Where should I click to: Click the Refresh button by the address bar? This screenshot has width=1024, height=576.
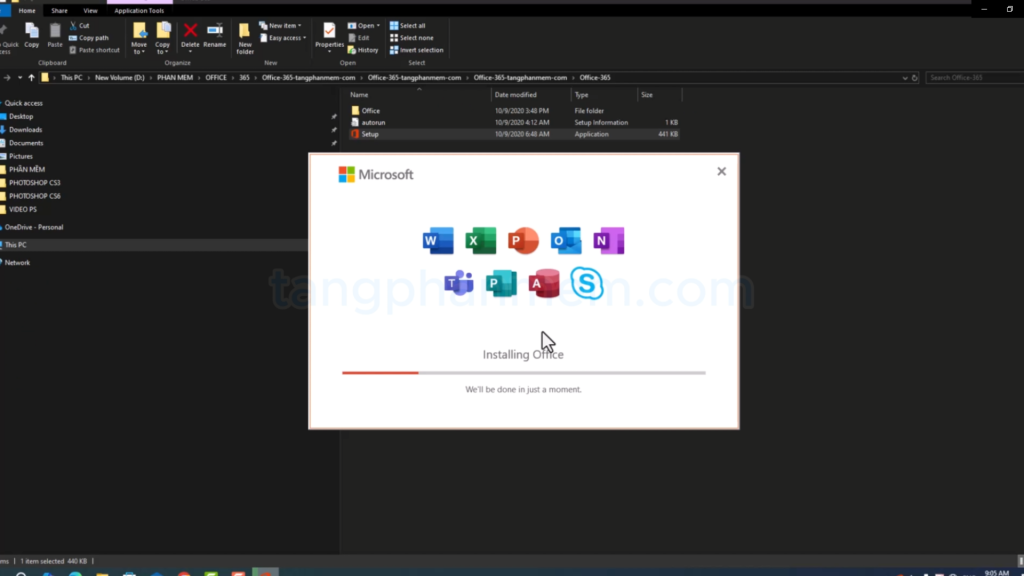914,78
